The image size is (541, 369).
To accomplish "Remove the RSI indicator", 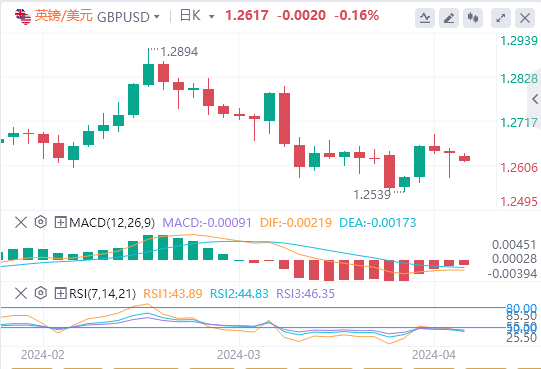I will coord(21,293).
